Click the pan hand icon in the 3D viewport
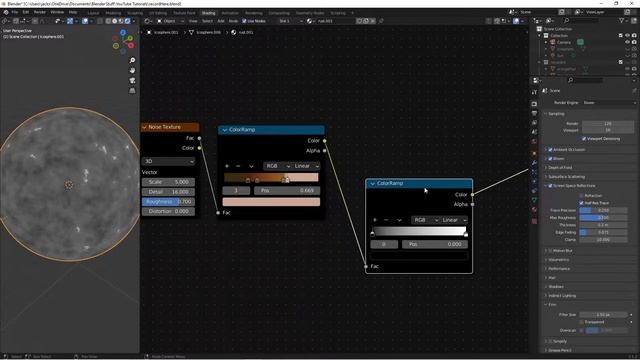The width and height of the screenshot is (640, 360). [132, 70]
